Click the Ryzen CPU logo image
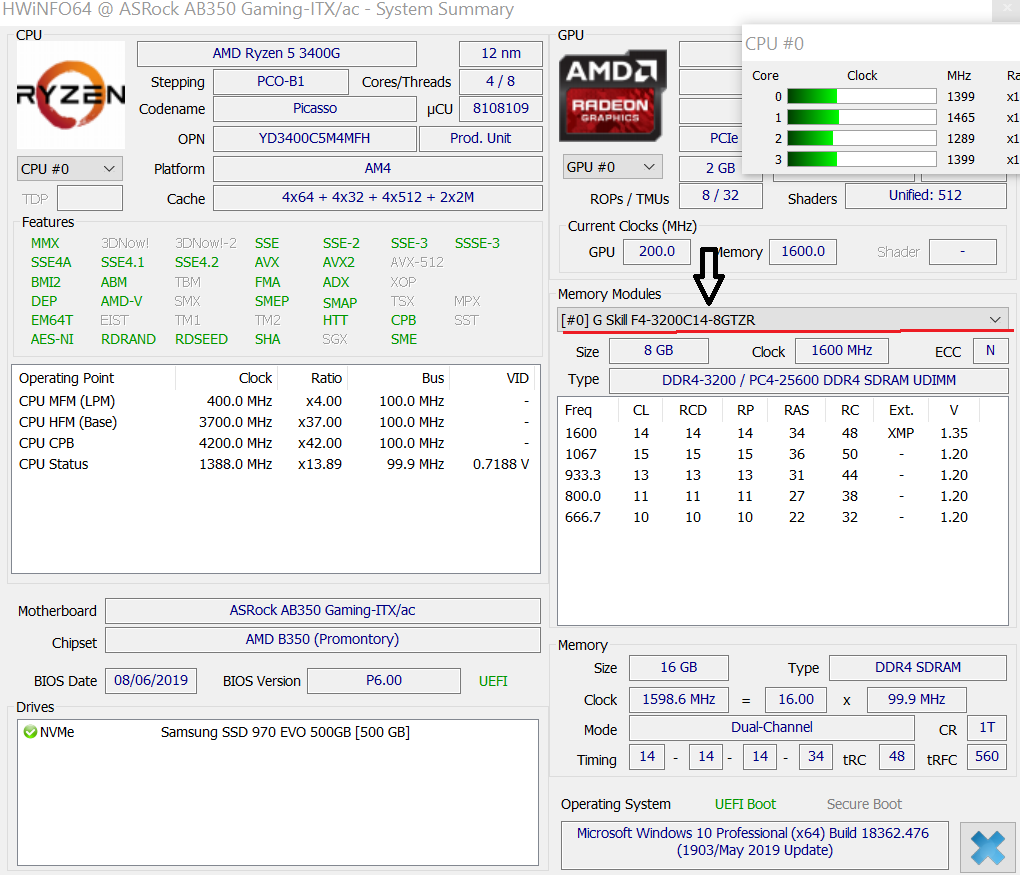Image resolution: width=1020 pixels, height=875 pixels. (71, 95)
